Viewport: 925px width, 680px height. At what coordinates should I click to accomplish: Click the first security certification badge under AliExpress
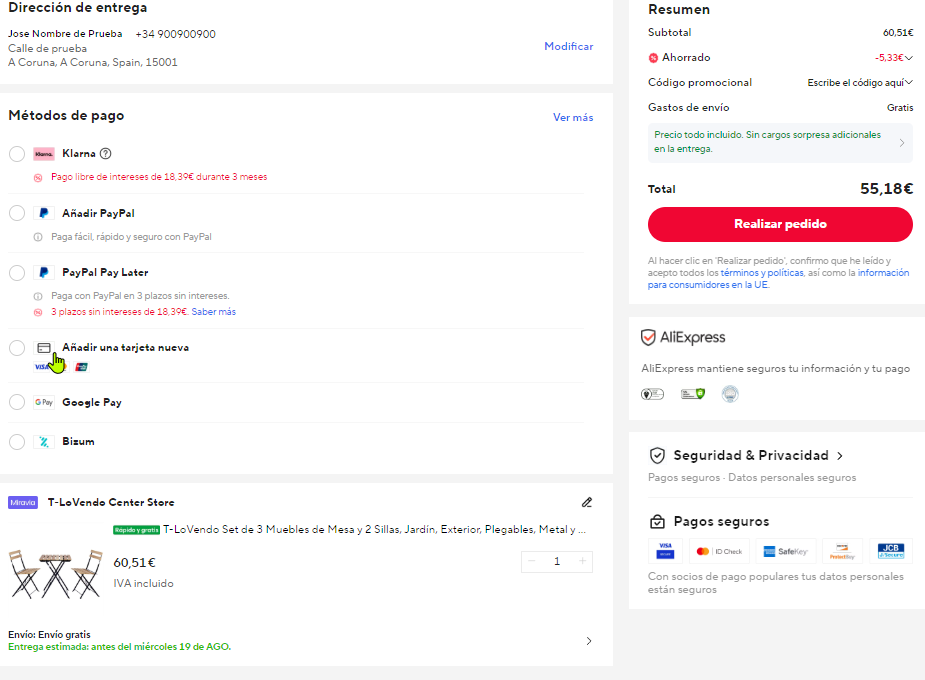pos(652,394)
